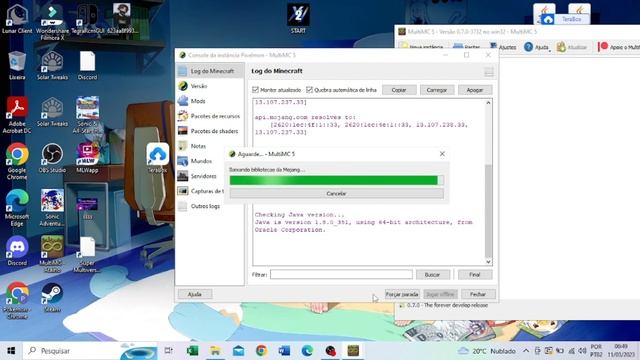Click Forçar parada button
This screenshot has height=360, width=640.
click(x=402, y=294)
